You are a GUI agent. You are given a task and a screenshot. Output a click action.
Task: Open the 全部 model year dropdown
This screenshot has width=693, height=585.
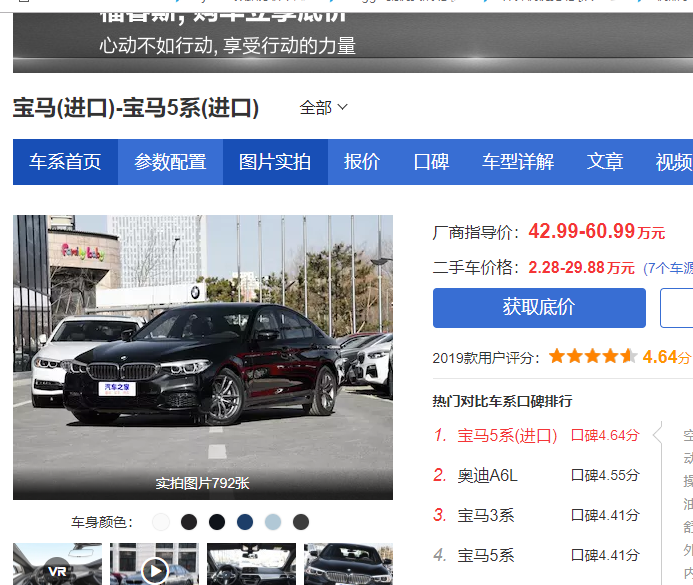(323, 107)
